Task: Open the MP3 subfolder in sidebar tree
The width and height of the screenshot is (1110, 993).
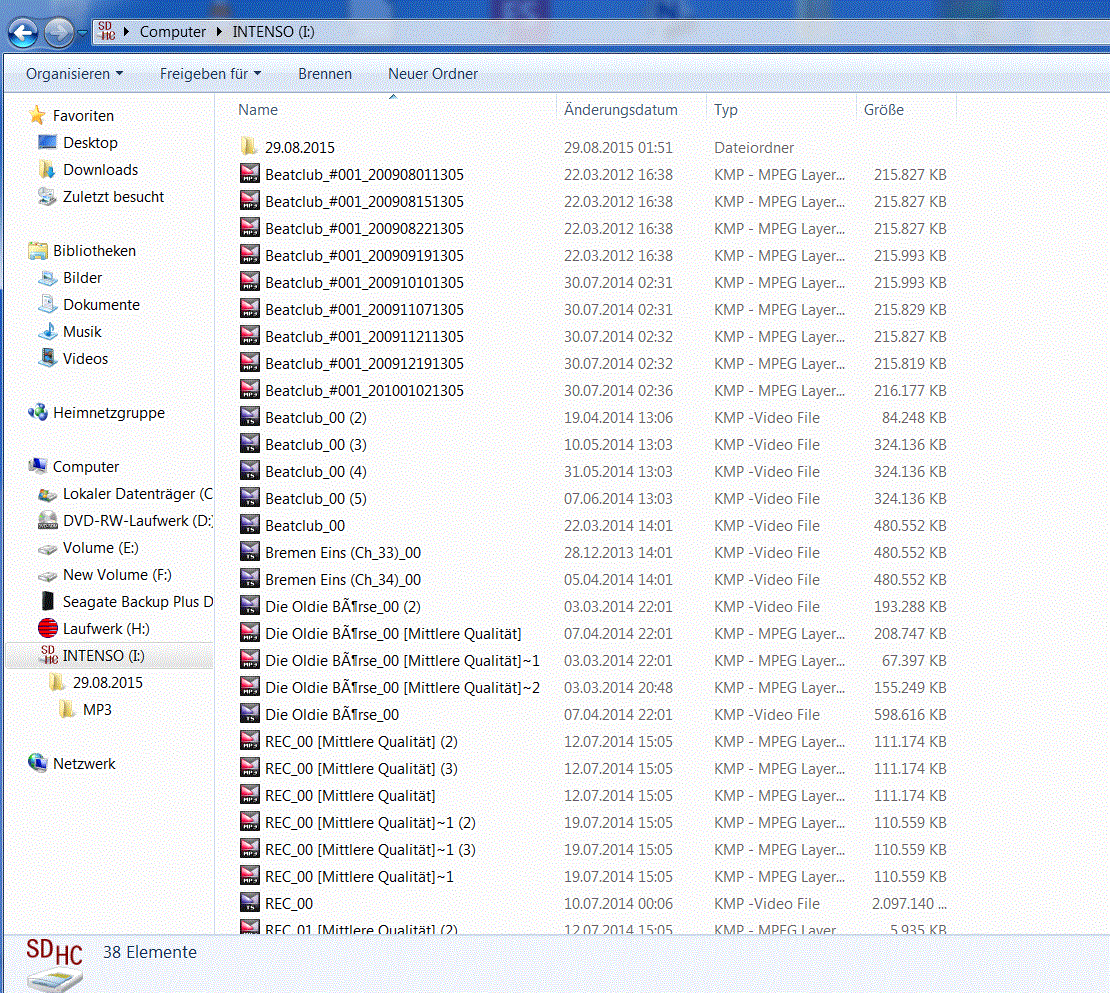Action: pyautogui.click(x=97, y=709)
